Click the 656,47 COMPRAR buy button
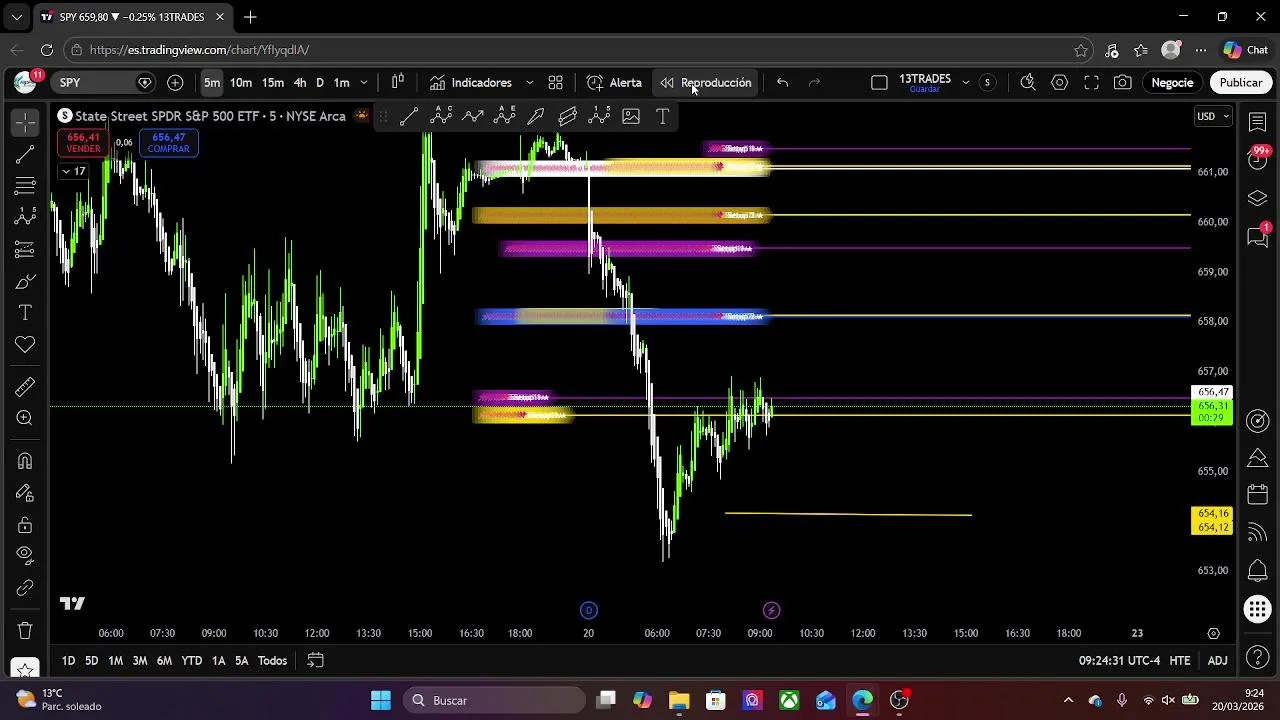 (x=168, y=143)
